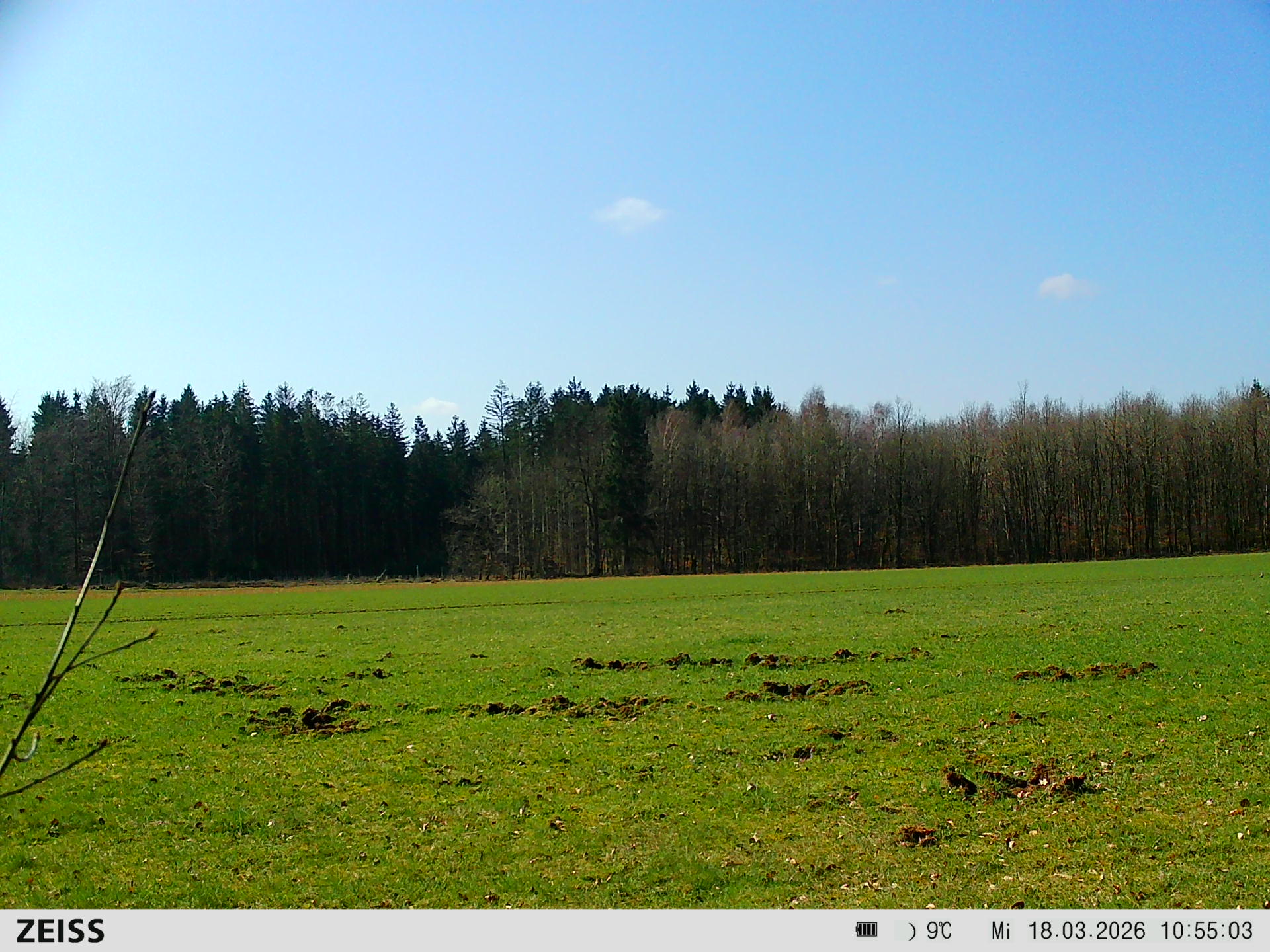Click the ZEISS logo in status bar
Viewport: 1270px width, 952px height.
tap(60, 931)
